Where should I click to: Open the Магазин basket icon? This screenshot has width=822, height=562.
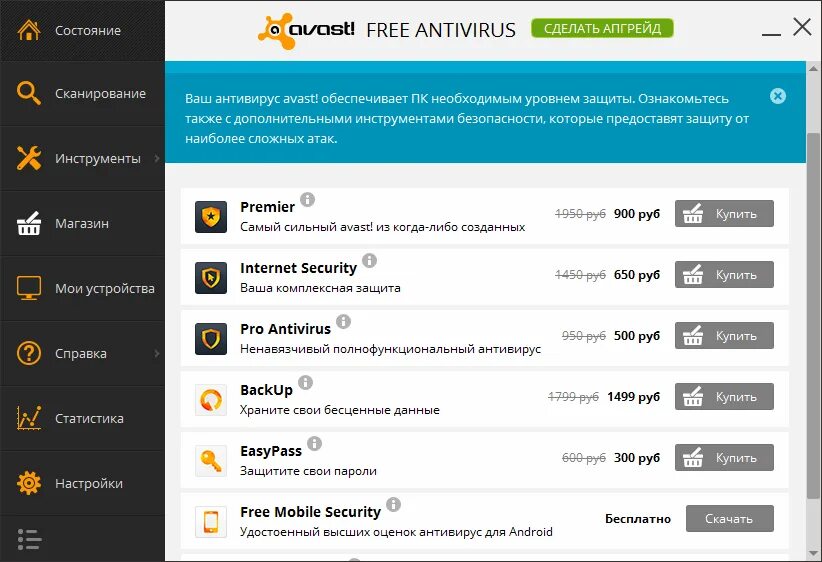29,223
